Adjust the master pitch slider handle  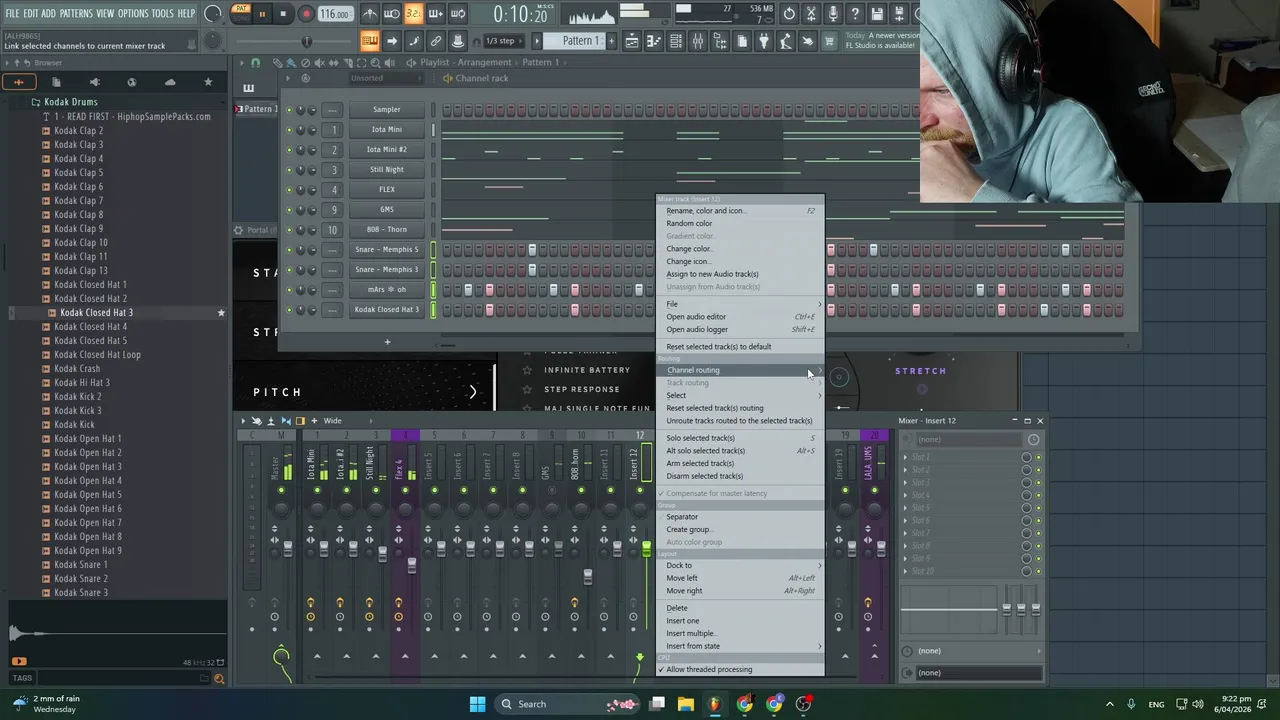306,41
